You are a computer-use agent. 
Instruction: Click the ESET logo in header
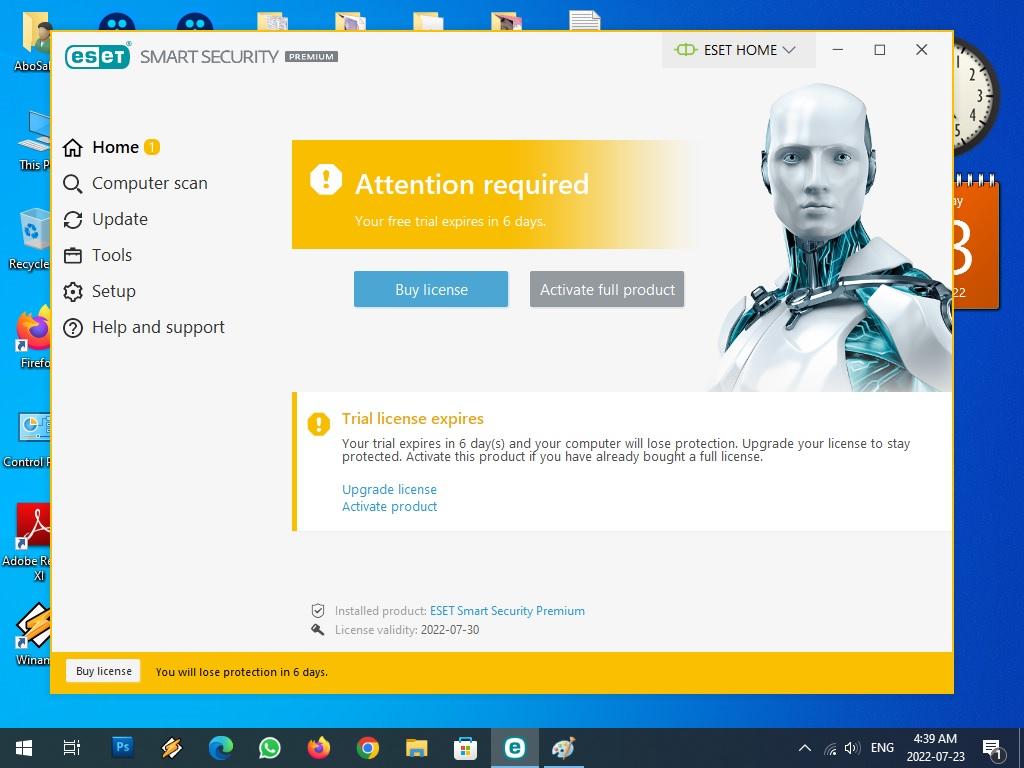coord(98,56)
